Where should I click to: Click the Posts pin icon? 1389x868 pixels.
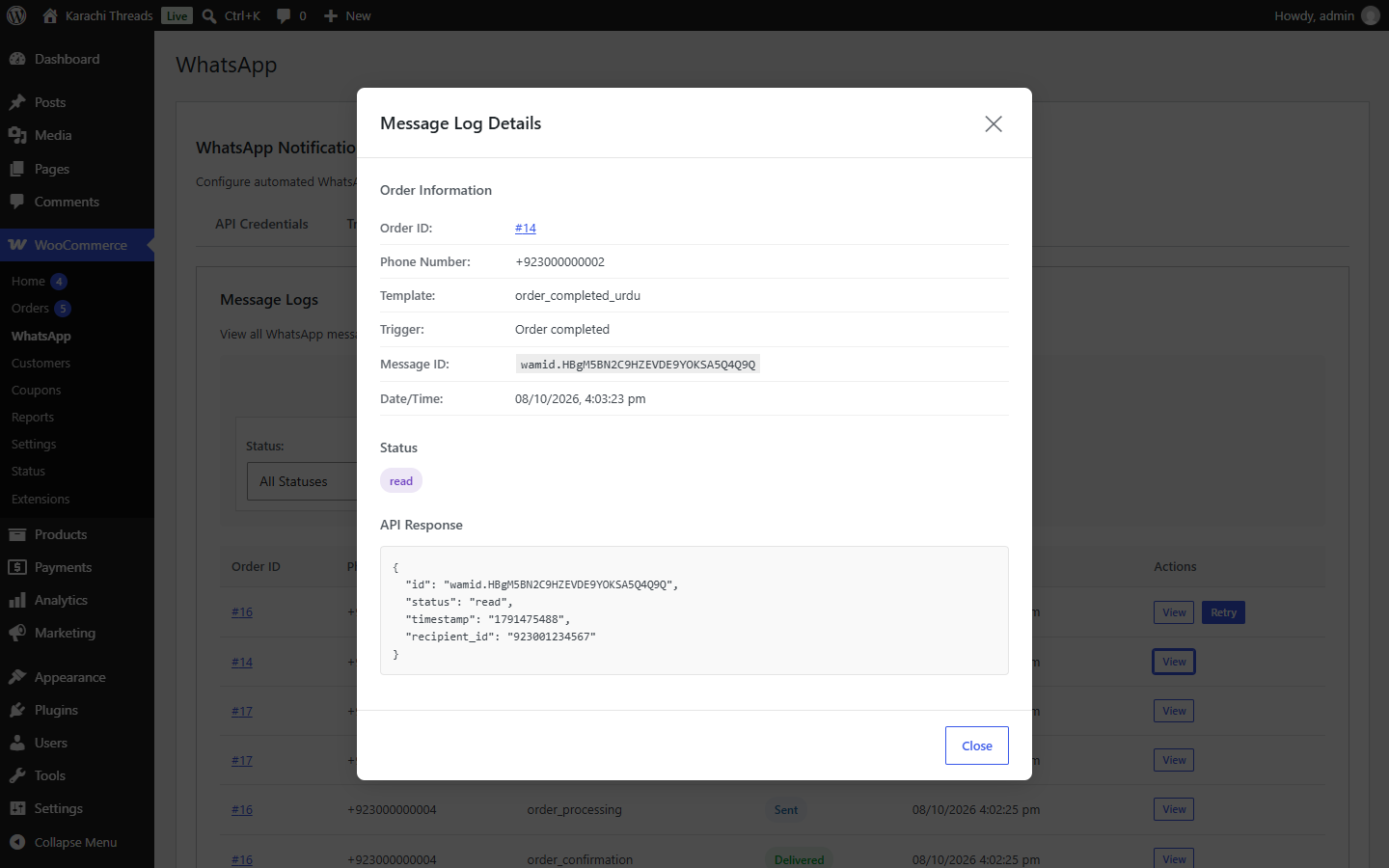[17, 102]
